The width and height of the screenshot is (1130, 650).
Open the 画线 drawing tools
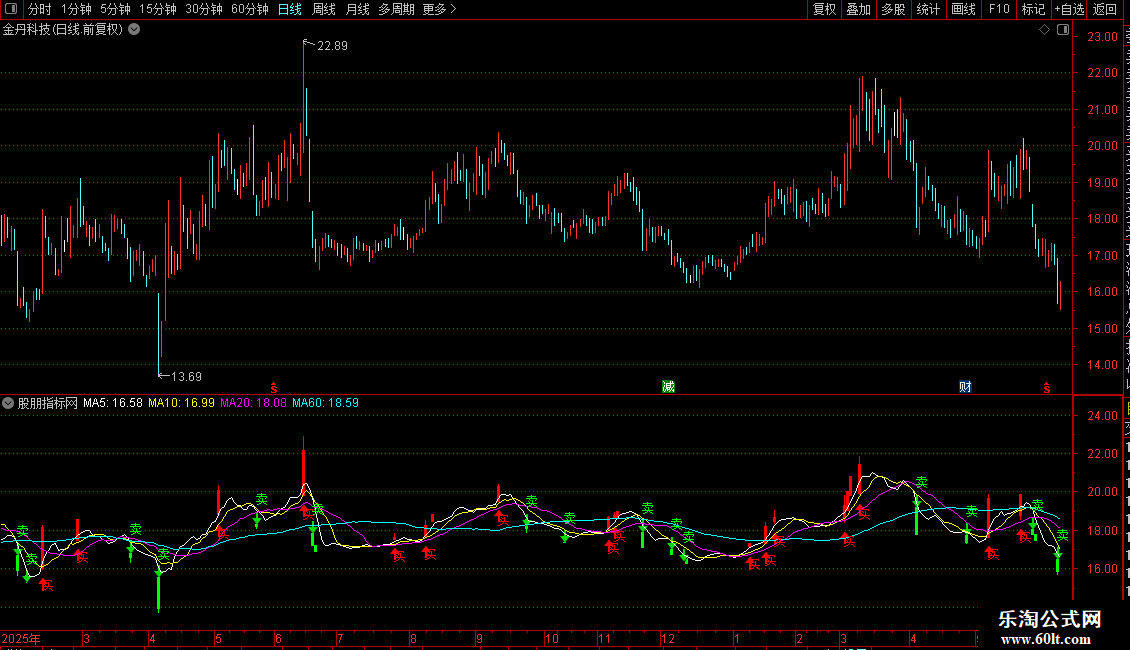tap(963, 9)
